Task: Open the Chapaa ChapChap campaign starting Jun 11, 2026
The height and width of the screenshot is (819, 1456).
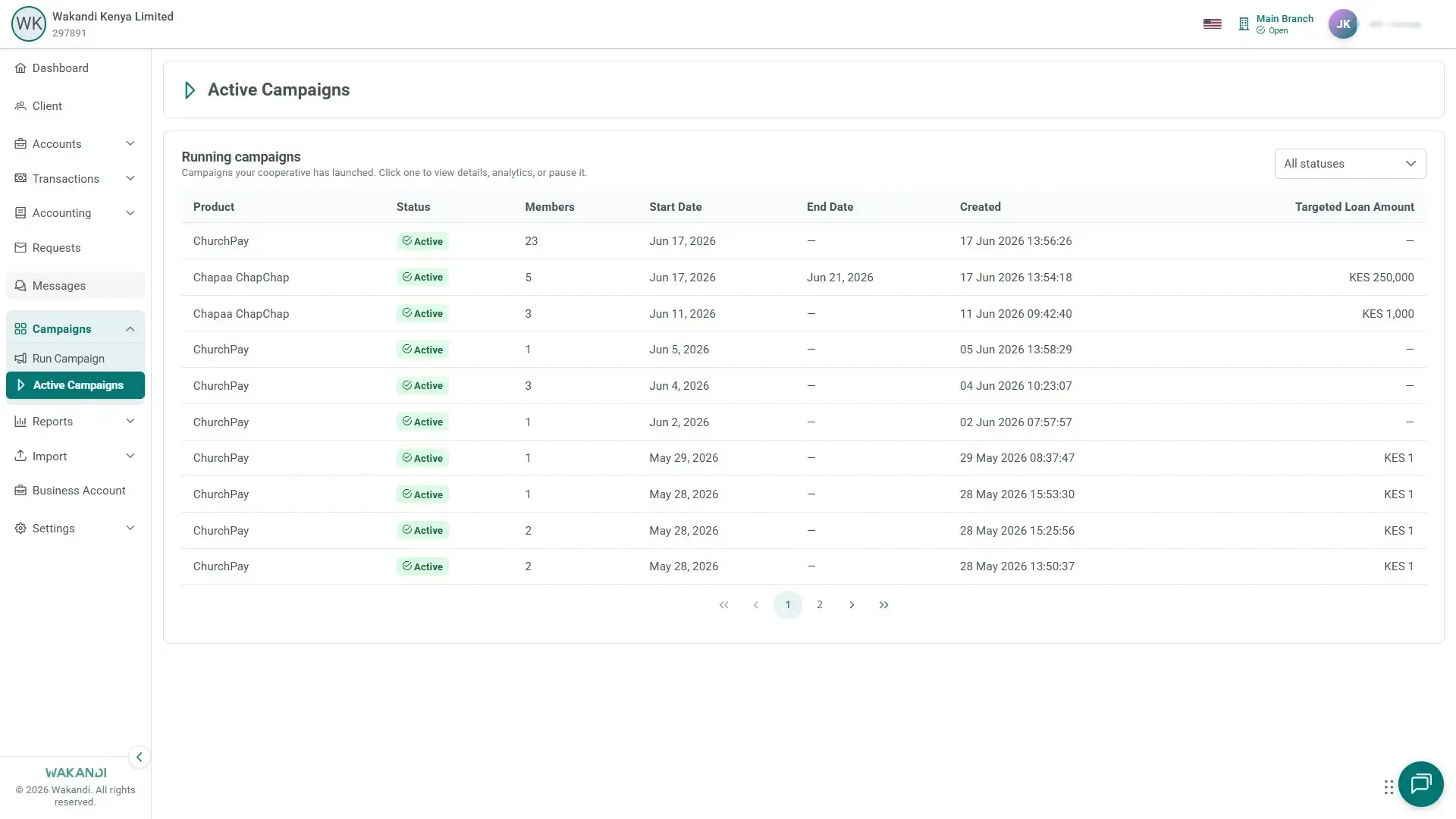Action: [803, 314]
